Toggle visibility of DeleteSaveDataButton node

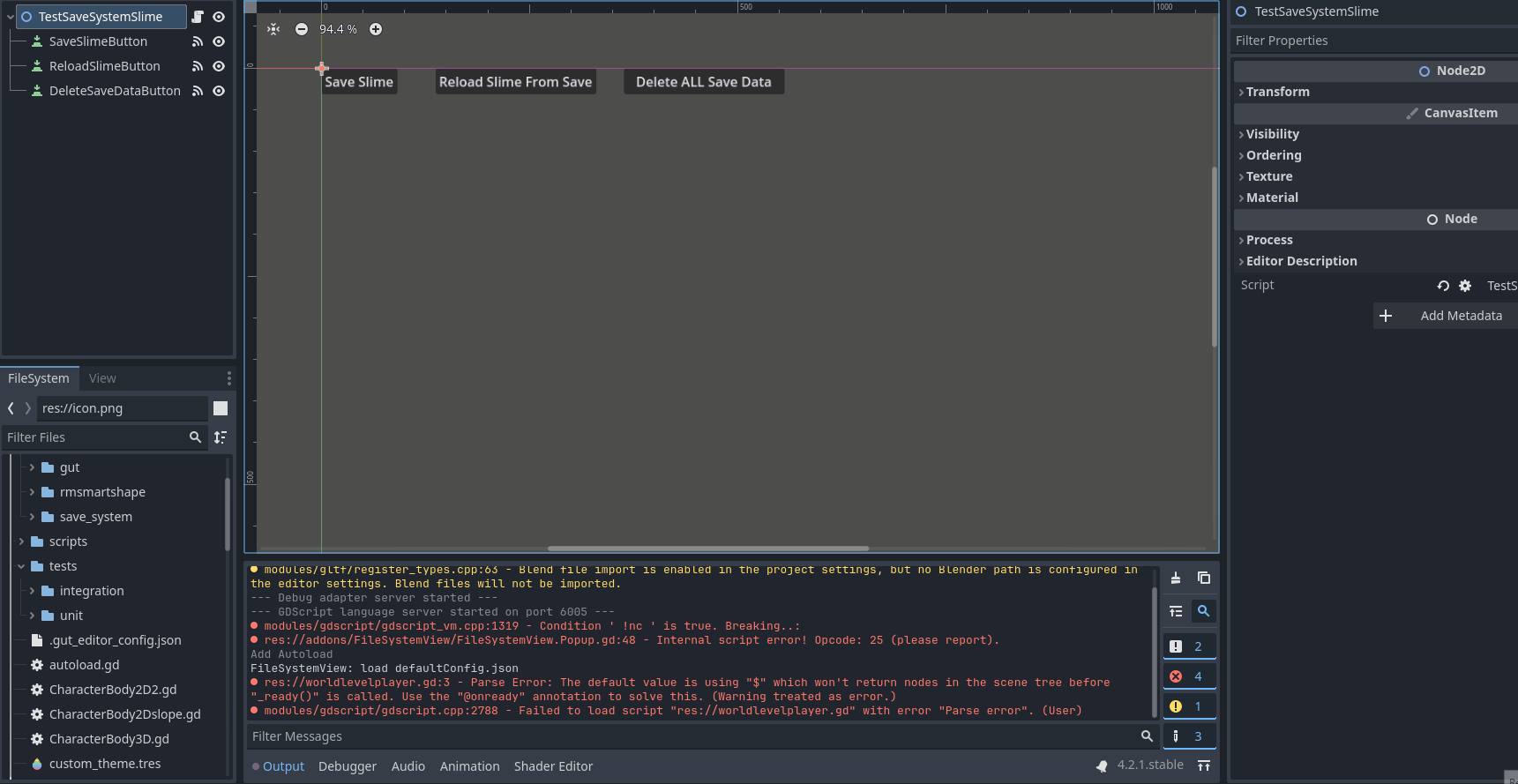click(219, 91)
